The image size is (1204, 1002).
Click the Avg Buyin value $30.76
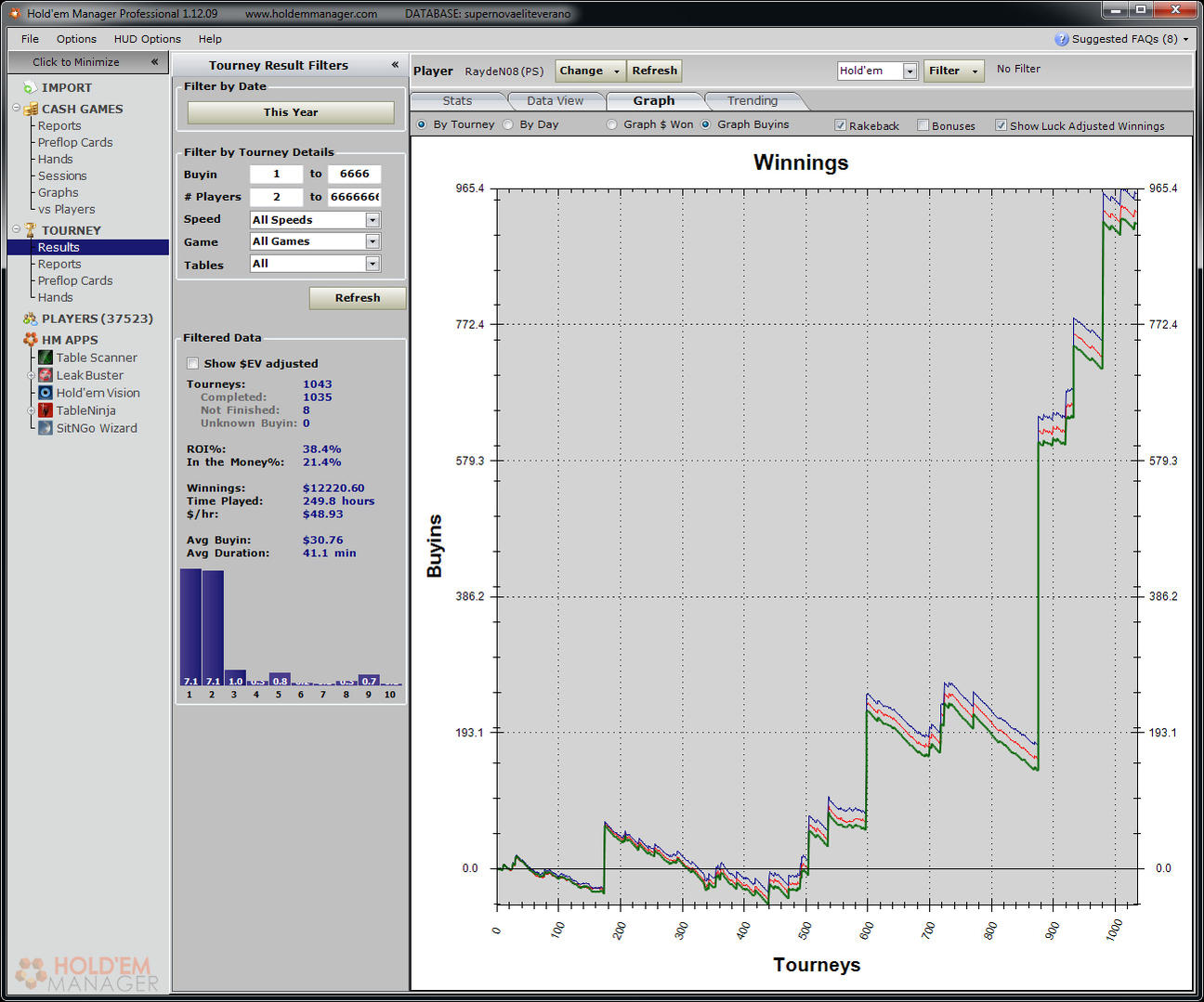(x=322, y=540)
